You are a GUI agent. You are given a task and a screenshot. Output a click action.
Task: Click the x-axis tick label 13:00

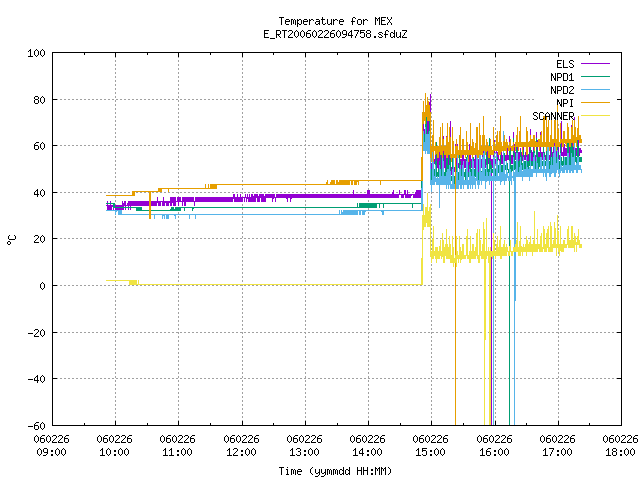(304, 452)
